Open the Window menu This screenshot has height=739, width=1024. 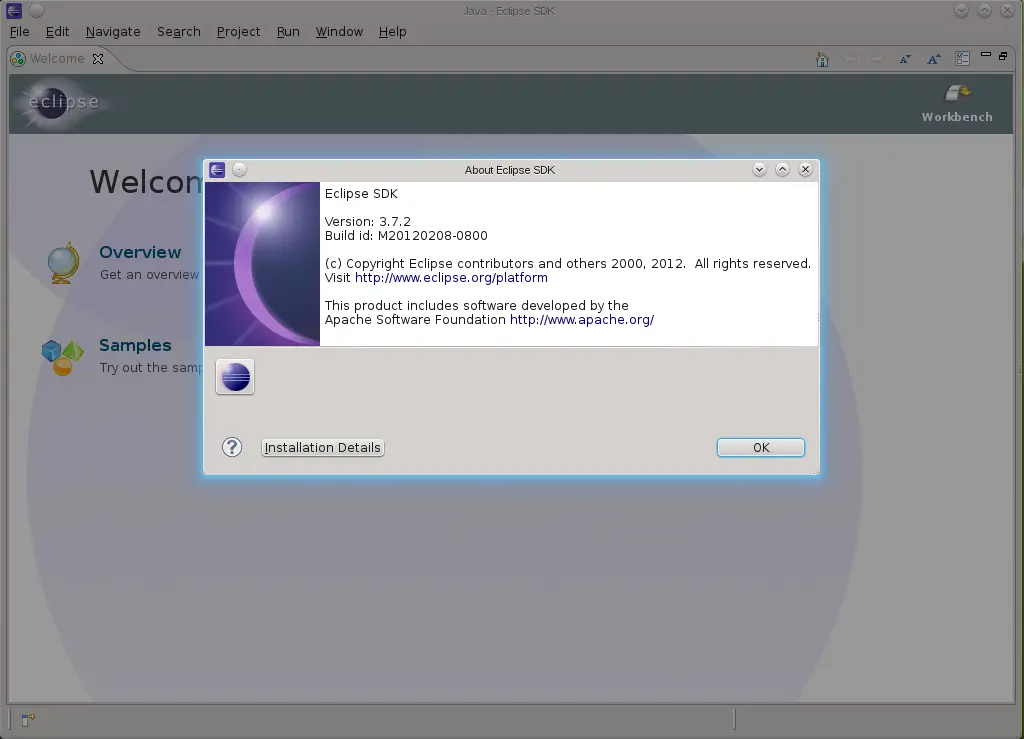coord(339,31)
